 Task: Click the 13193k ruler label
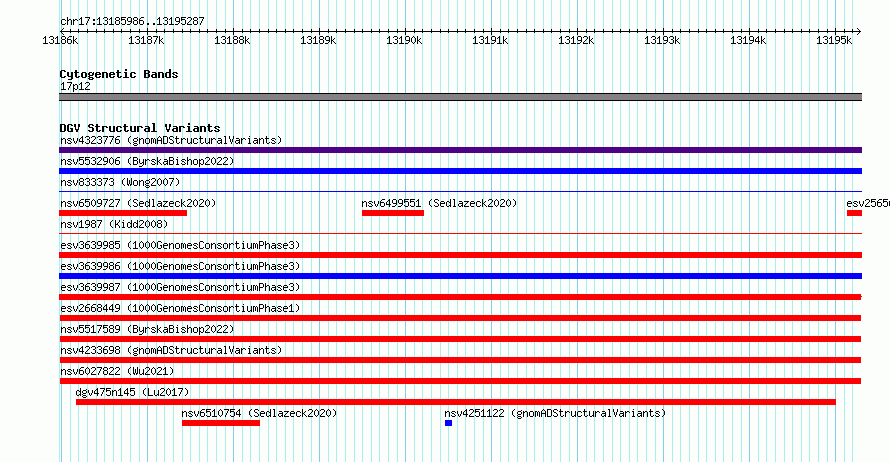(x=662, y=41)
